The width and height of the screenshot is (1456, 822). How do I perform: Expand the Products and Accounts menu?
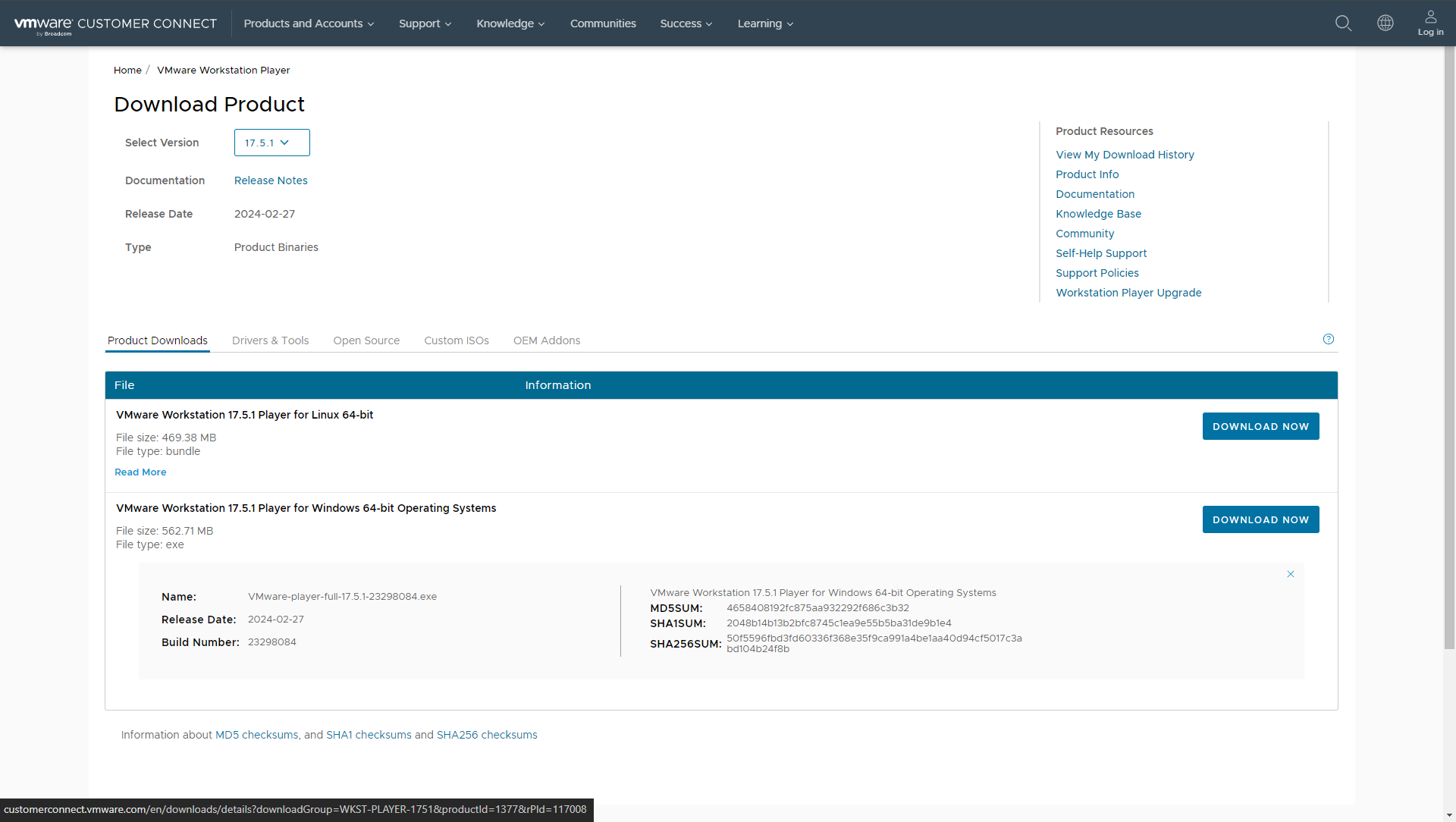pyautogui.click(x=309, y=24)
